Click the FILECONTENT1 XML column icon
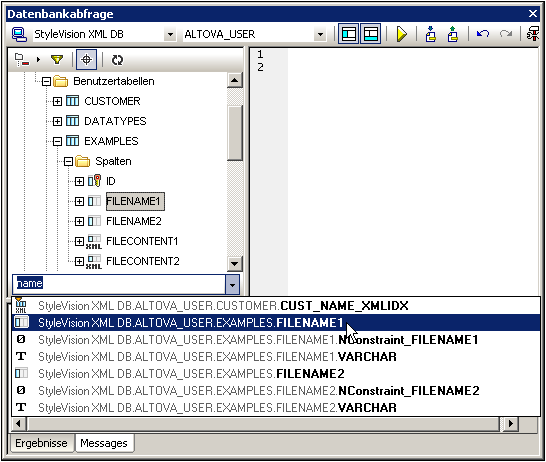546x462 pixels. (x=94, y=242)
